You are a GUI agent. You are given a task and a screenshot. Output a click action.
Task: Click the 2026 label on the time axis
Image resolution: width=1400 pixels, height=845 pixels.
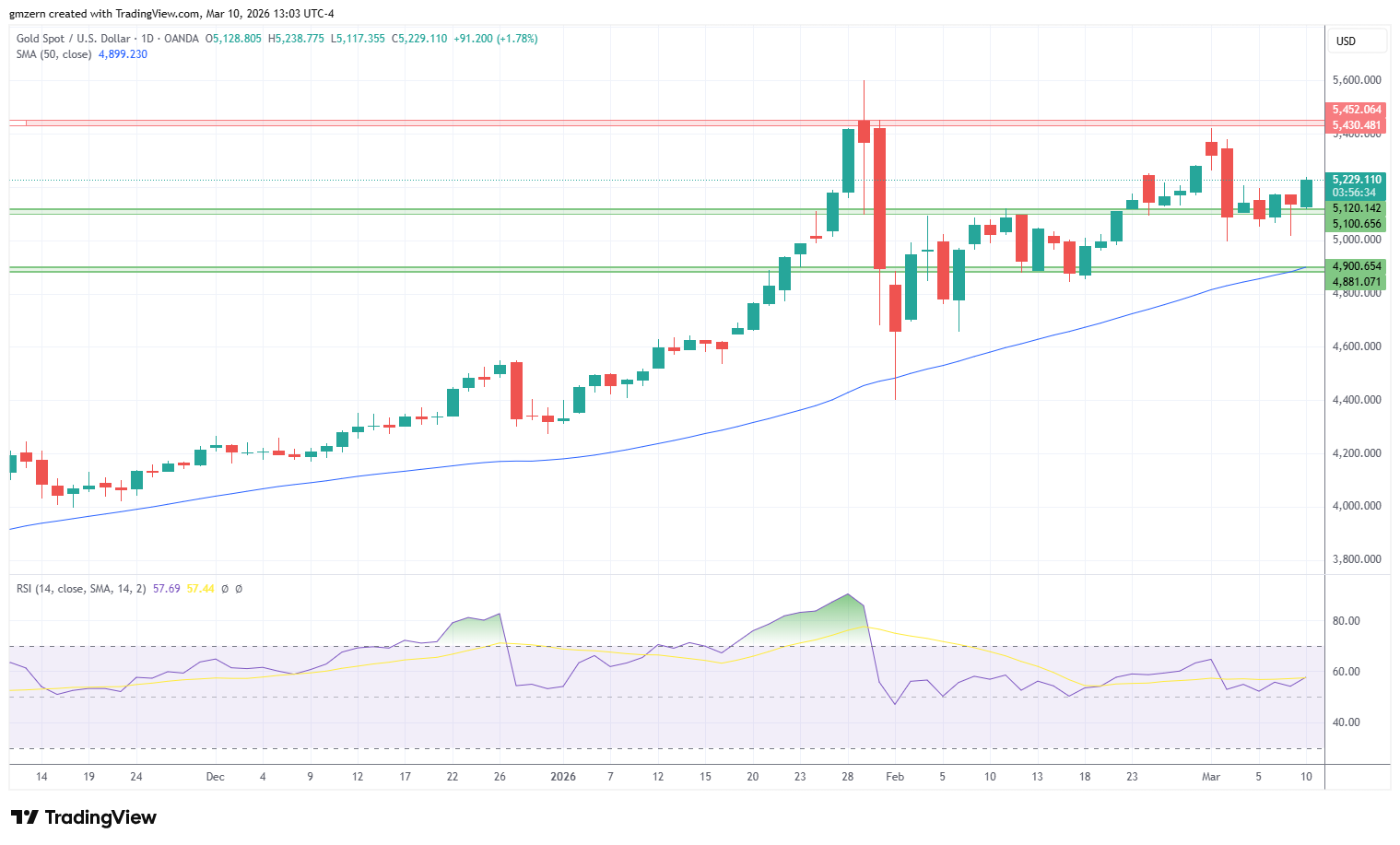point(563,777)
